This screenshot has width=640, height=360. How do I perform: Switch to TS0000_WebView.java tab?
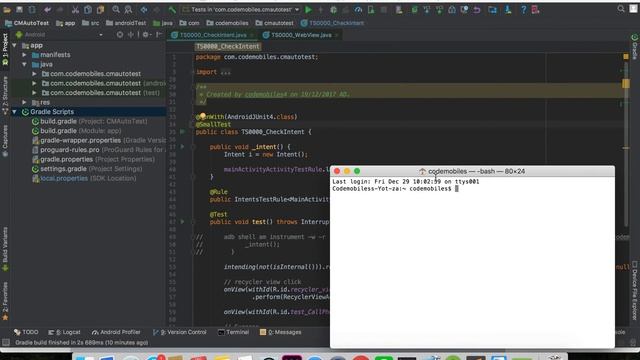[x=301, y=35]
